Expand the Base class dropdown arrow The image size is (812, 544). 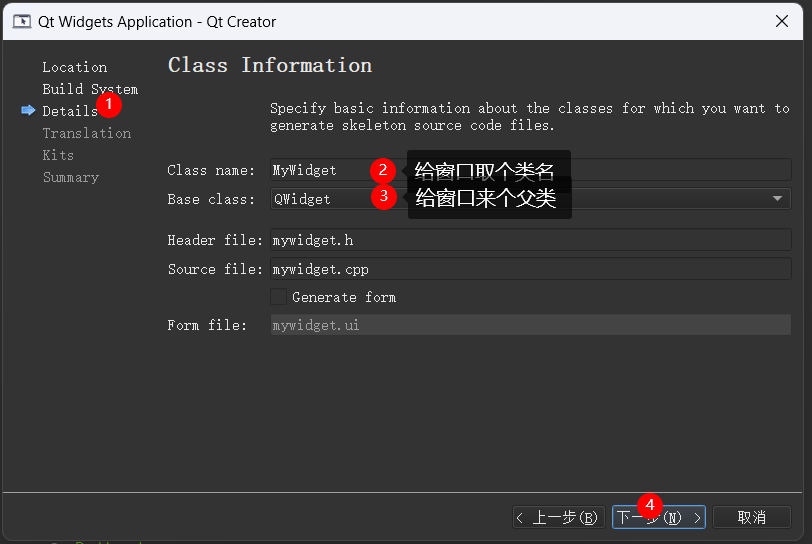pos(777,199)
